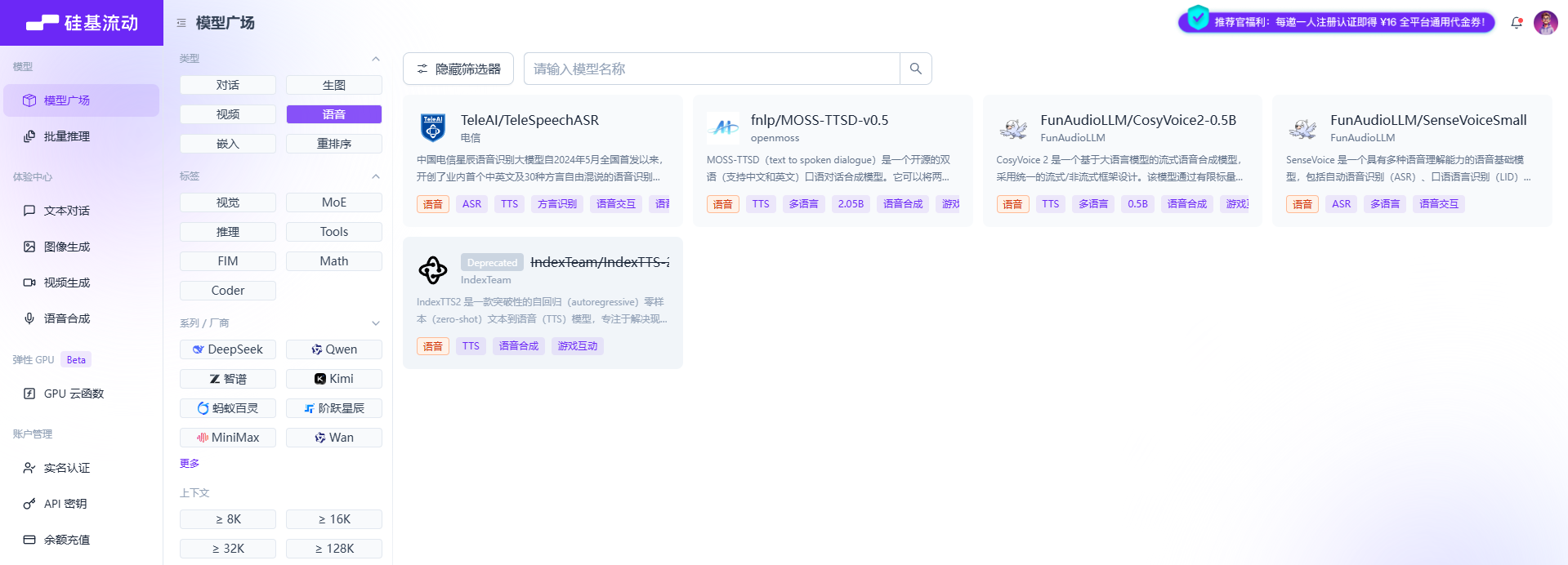Select ≥ 32K context filter

tap(228, 549)
